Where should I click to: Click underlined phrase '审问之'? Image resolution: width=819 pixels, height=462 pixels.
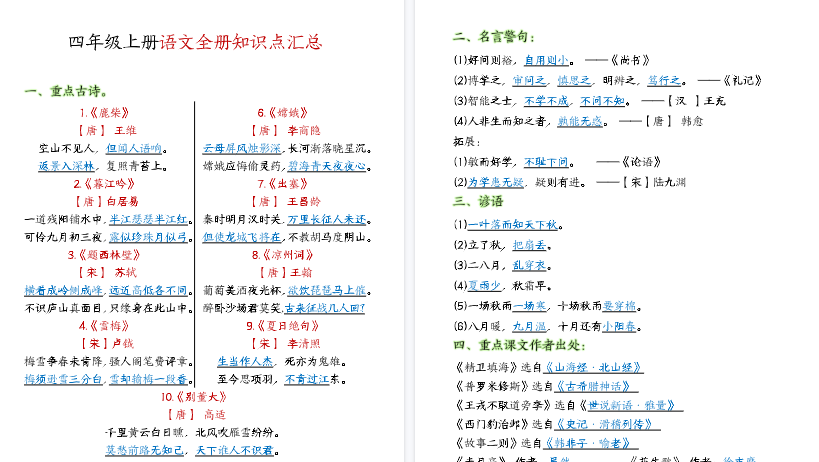[529, 80]
